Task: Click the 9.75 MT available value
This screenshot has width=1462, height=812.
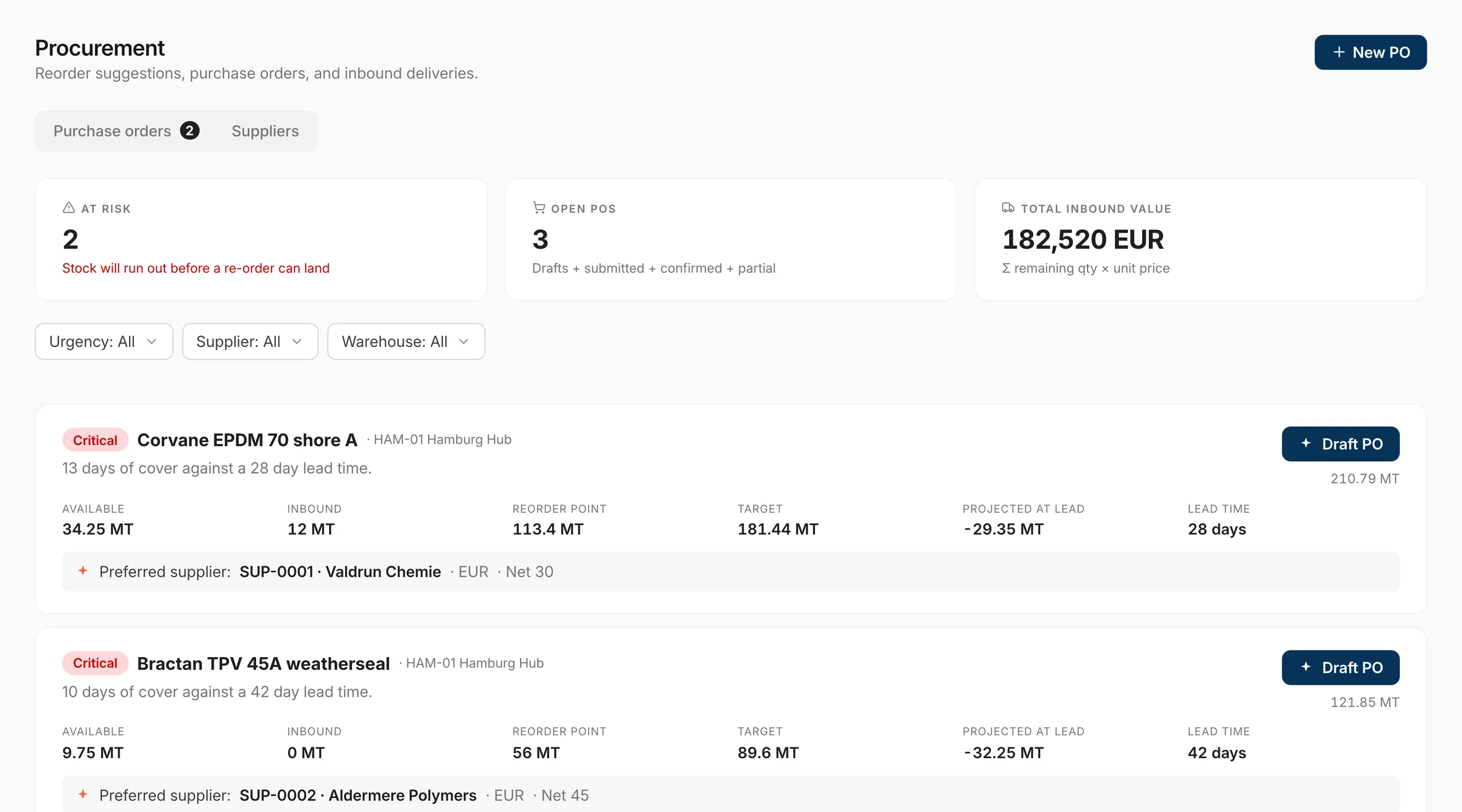Action: click(92, 753)
